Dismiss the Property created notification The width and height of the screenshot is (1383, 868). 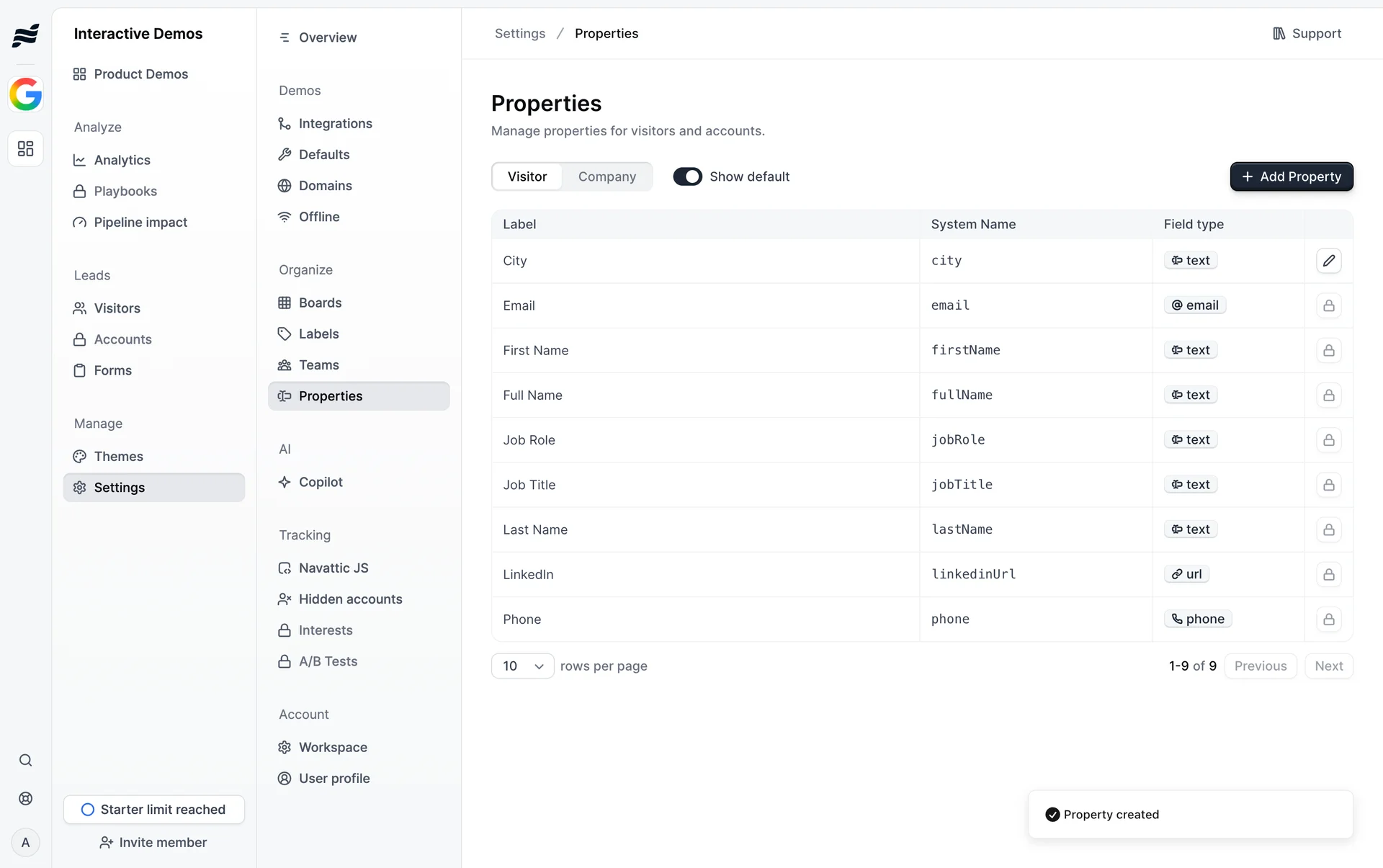click(x=1190, y=814)
